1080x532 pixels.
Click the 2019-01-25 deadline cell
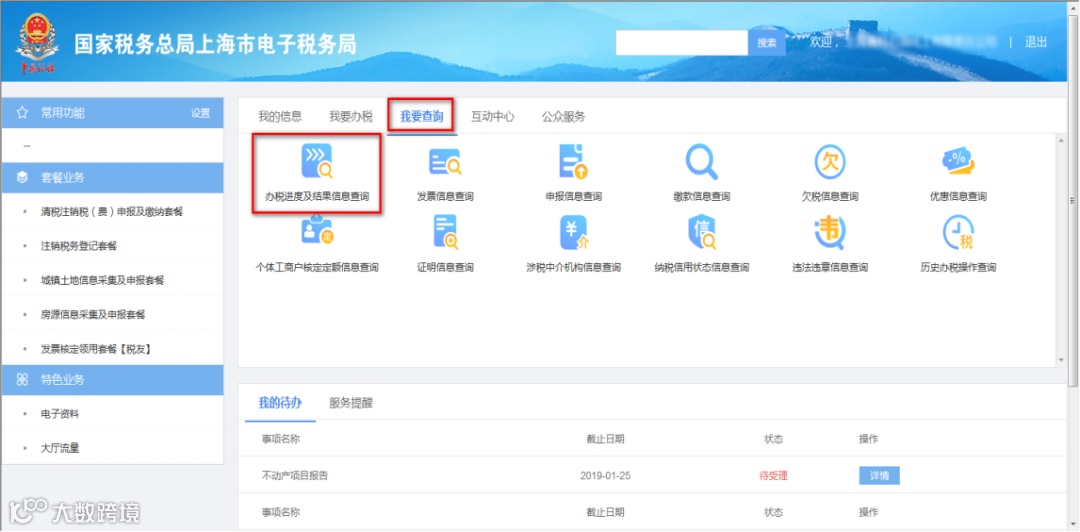(605, 475)
